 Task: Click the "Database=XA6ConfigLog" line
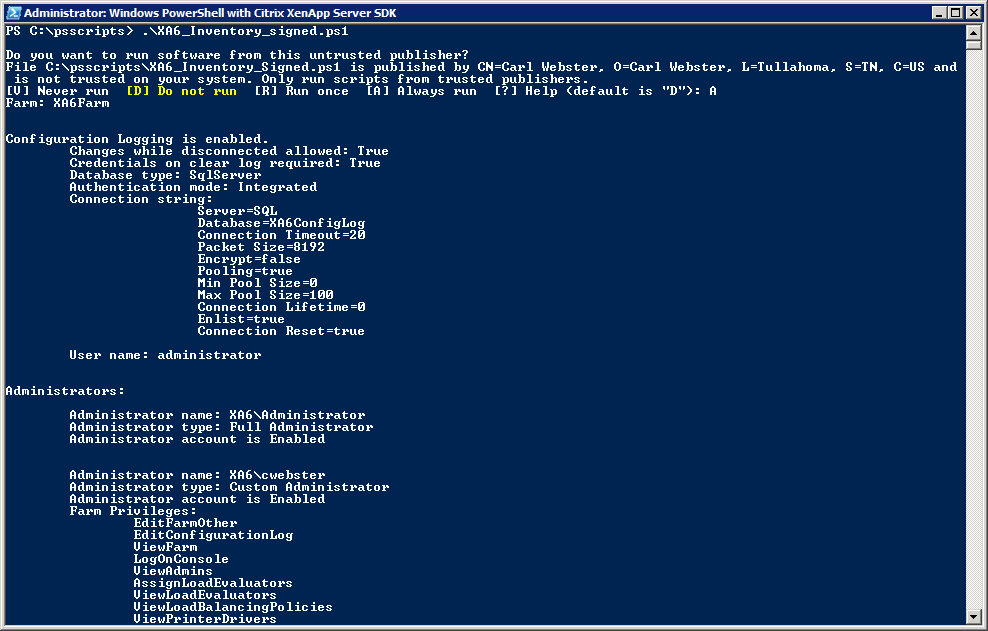[281, 223]
